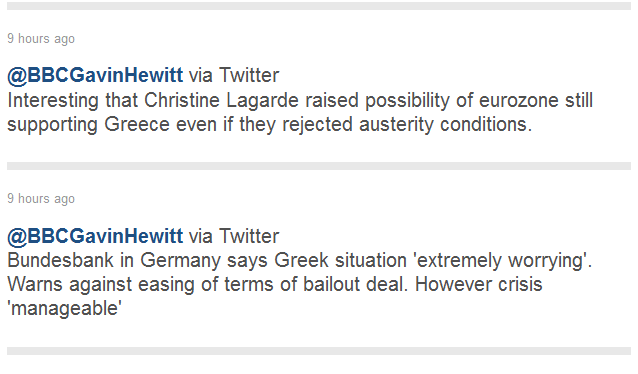Screen dimensions: 638x374
Task: Click the gray divider between the two tweets
Action: pyautogui.click(x=319, y=166)
